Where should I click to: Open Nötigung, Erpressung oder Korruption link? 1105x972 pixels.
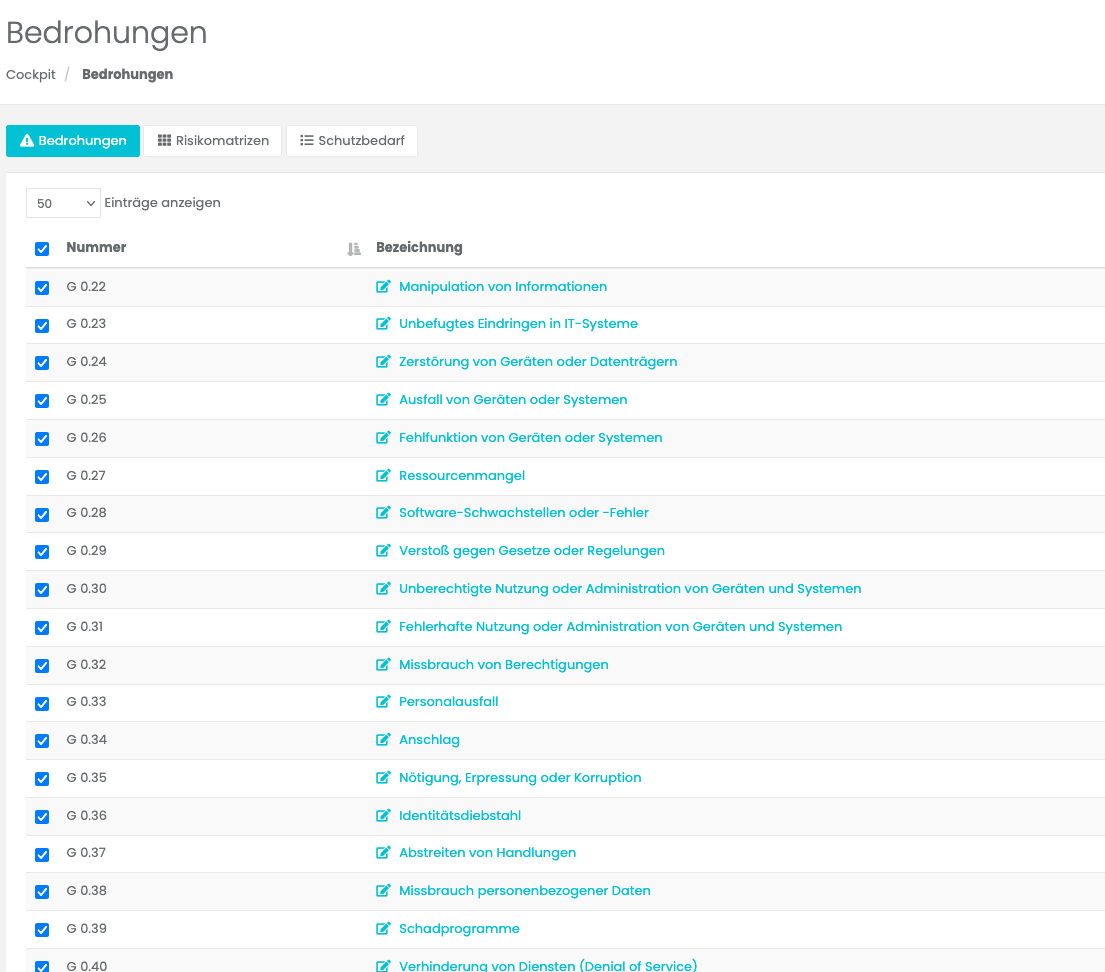click(x=520, y=777)
